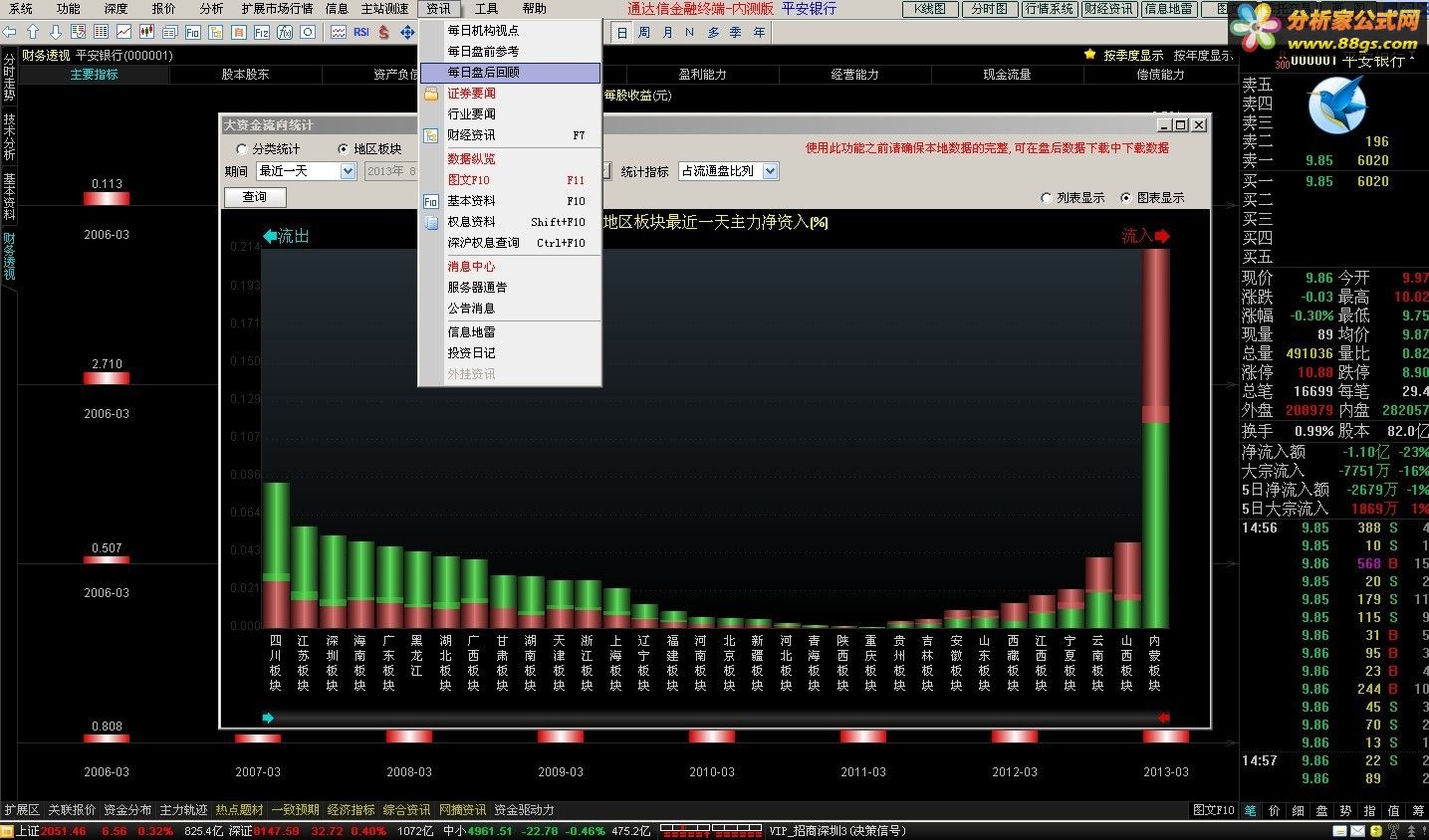1429x840 pixels.
Task: Open the line chart toolbar icon
Action: [123, 32]
